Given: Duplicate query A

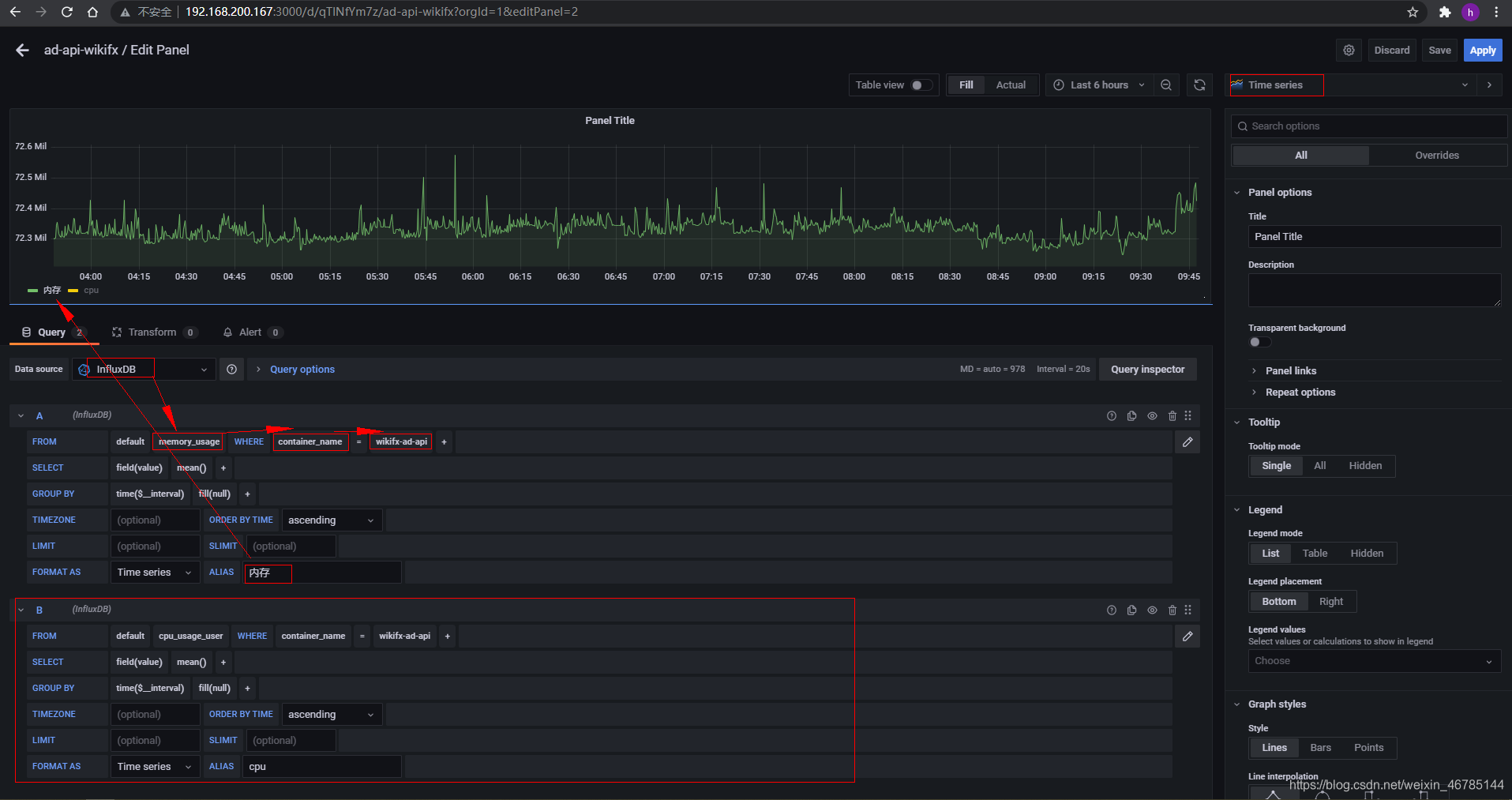Looking at the screenshot, I should click(x=1132, y=416).
